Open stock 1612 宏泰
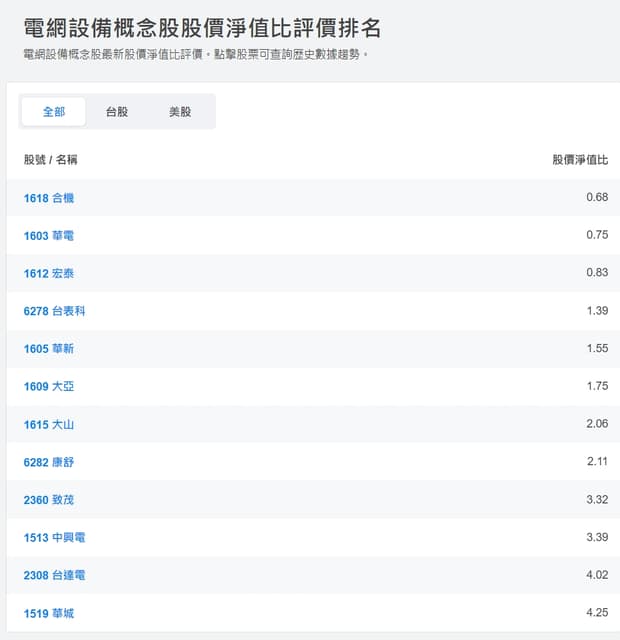Screen dimensions: 620x640 49,273
